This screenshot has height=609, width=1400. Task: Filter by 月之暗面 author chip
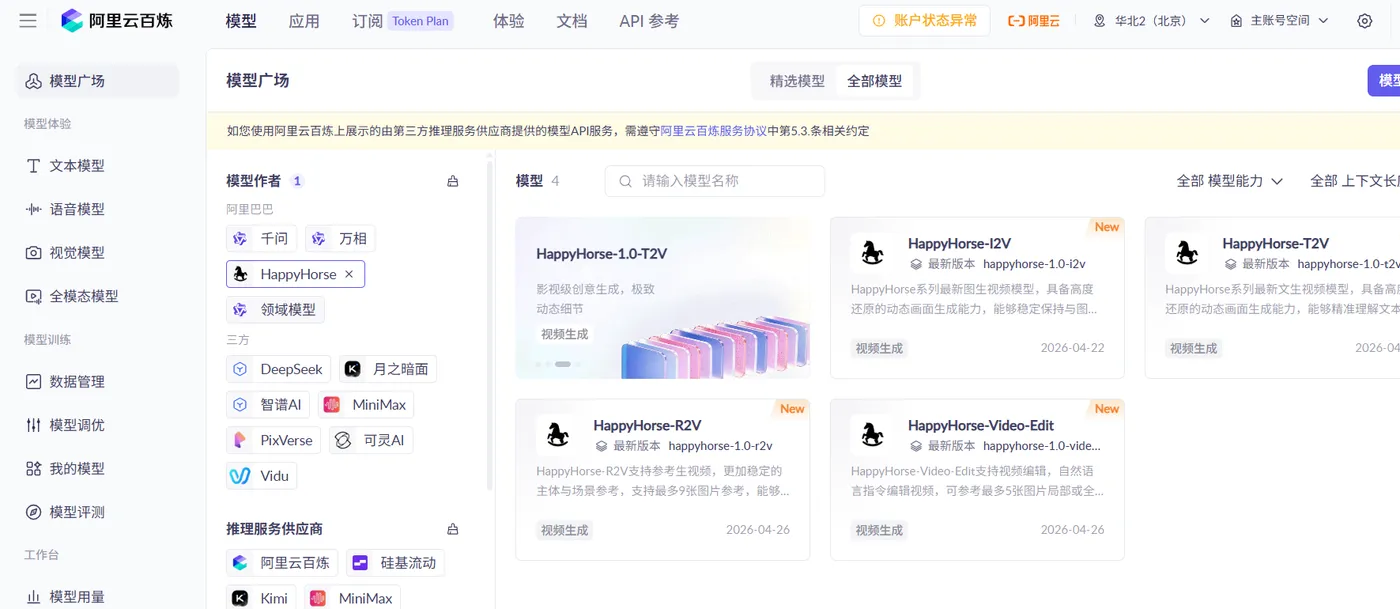(x=387, y=369)
